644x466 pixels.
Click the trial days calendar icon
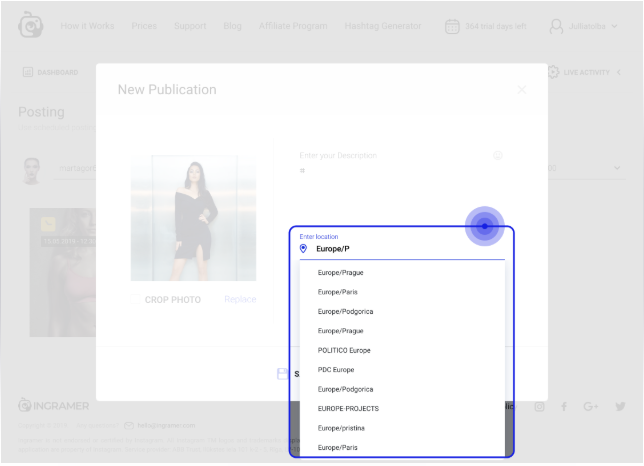[452, 26]
